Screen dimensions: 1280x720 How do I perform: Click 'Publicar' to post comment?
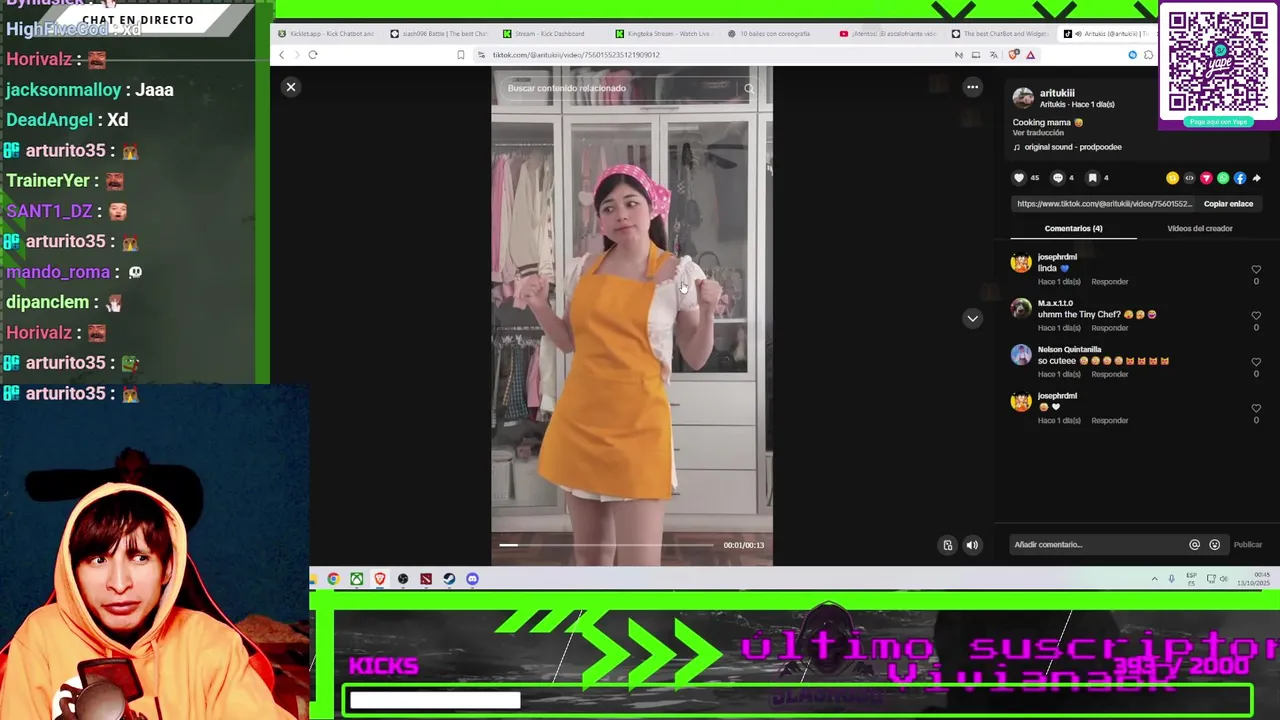click(1248, 545)
